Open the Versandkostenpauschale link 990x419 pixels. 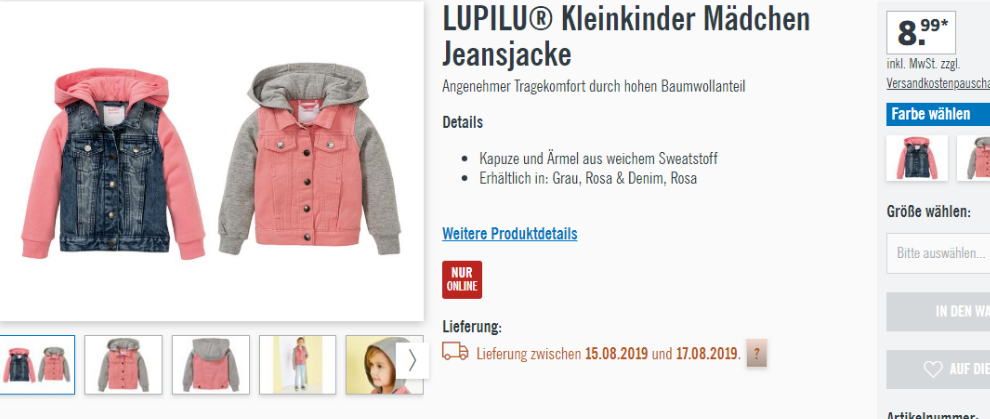pyautogui.click(x=938, y=84)
